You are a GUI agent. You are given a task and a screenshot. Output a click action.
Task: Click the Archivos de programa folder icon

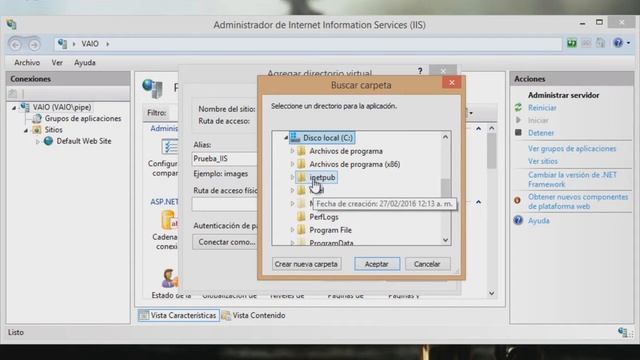[301, 151]
